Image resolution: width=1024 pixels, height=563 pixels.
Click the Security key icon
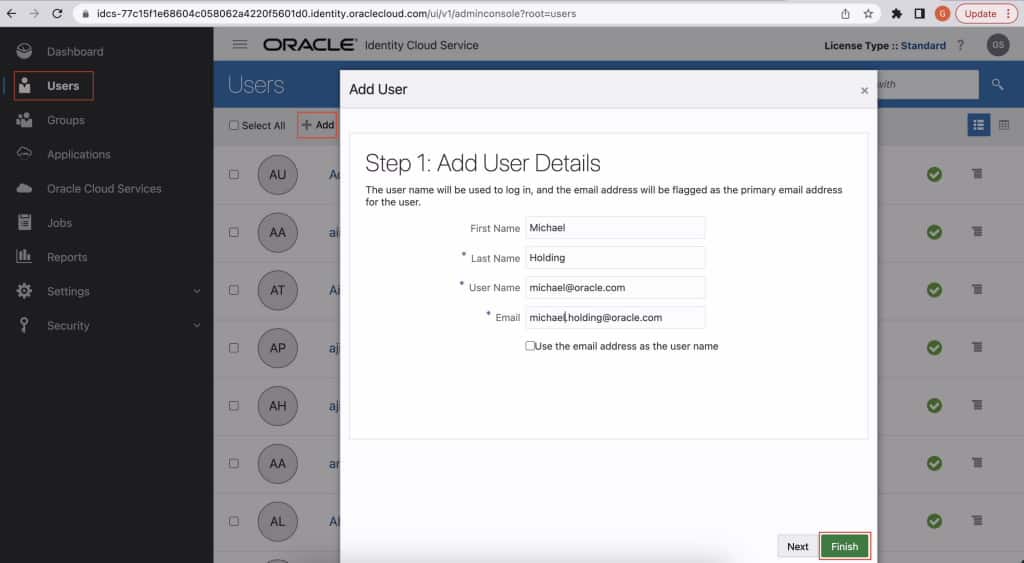(24, 325)
